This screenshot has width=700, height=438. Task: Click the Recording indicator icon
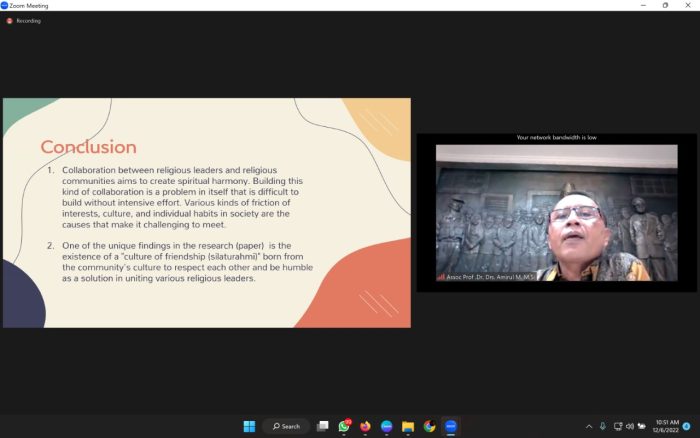pyautogui.click(x=9, y=20)
